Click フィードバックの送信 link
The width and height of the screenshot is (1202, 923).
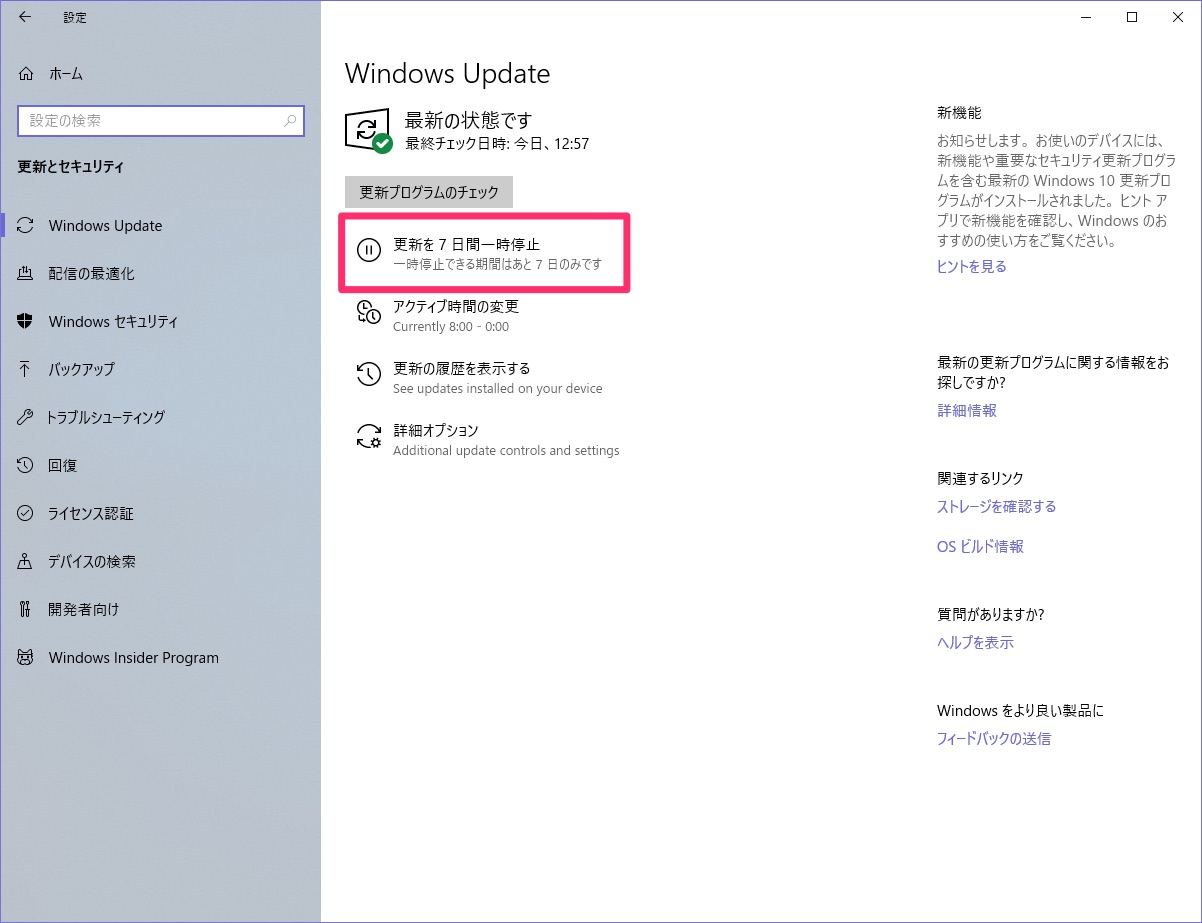coord(993,739)
